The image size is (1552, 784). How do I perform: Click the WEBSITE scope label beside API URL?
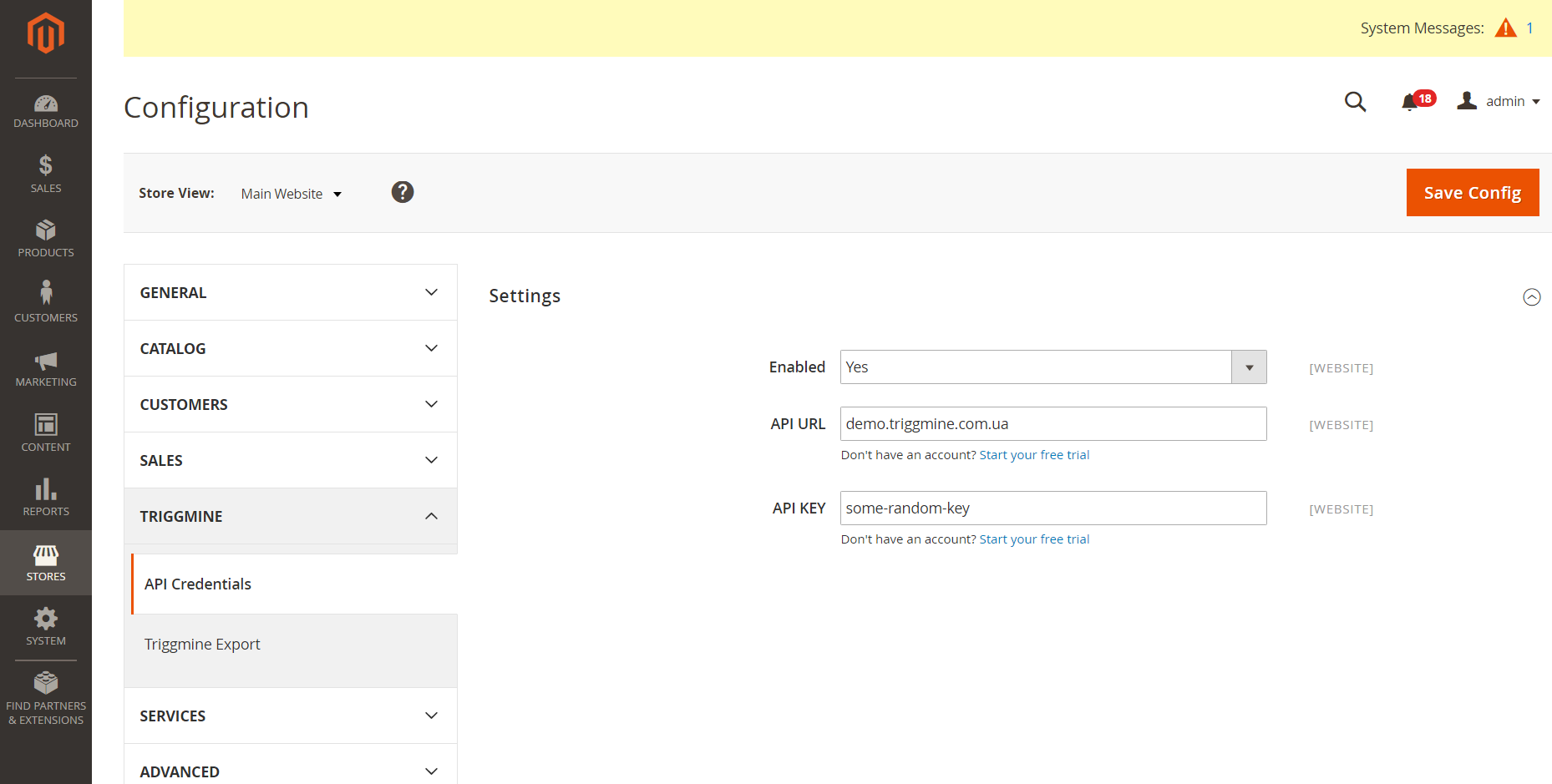pyautogui.click(x=1341, y=425)
